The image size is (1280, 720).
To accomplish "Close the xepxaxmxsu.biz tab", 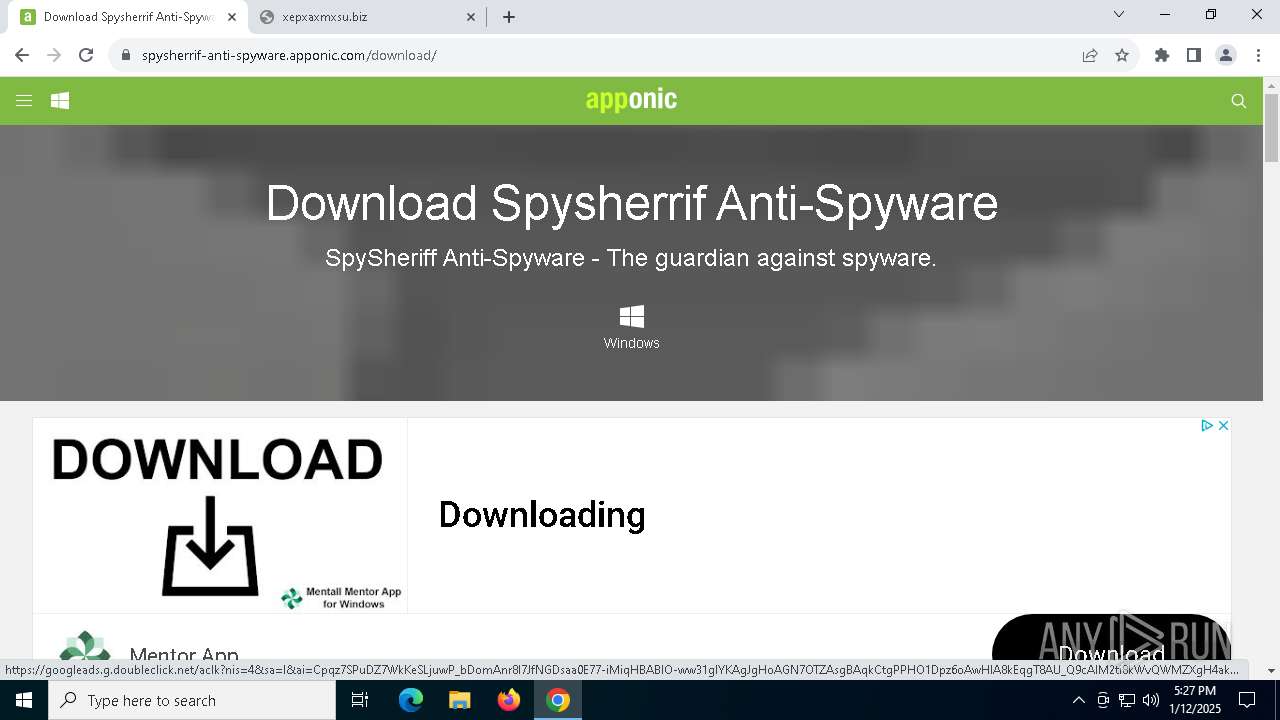I will coord(472,17).
